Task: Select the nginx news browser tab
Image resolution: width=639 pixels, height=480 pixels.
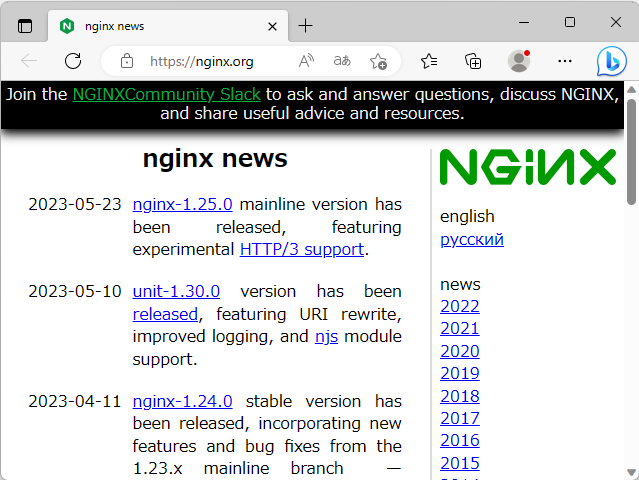Action: [167, 26]
